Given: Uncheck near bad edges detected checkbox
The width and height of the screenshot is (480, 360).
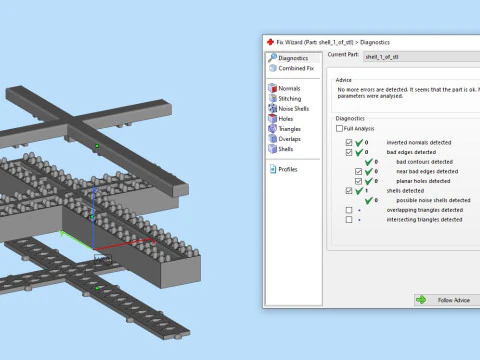Looking at the screenshot, I should (358, 171).
